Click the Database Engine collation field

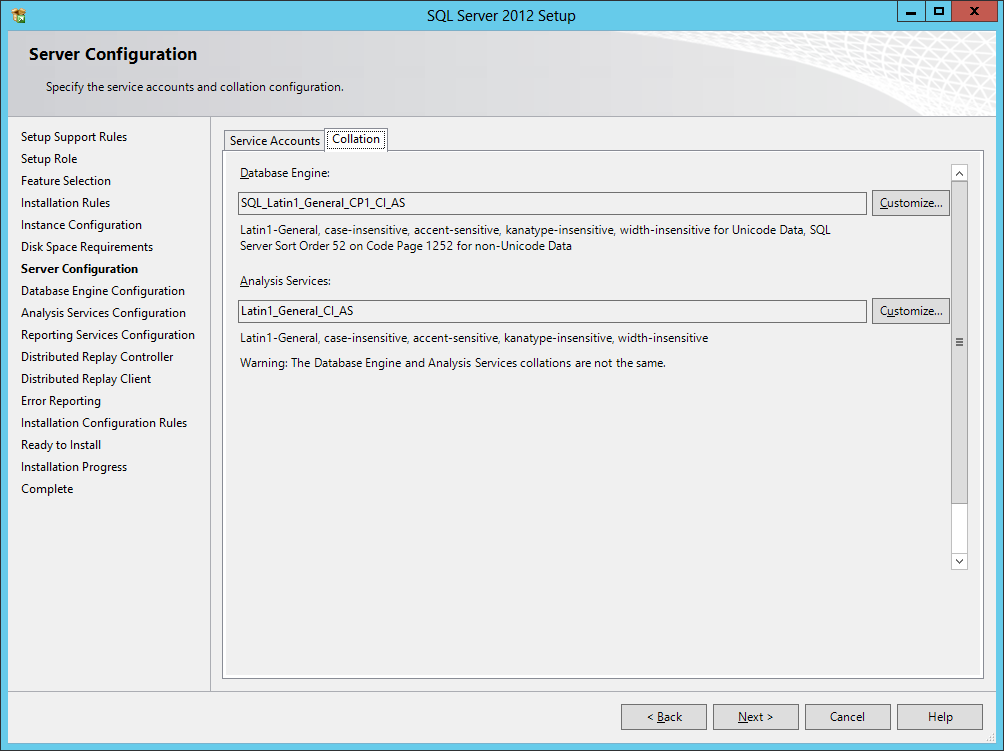552,203
